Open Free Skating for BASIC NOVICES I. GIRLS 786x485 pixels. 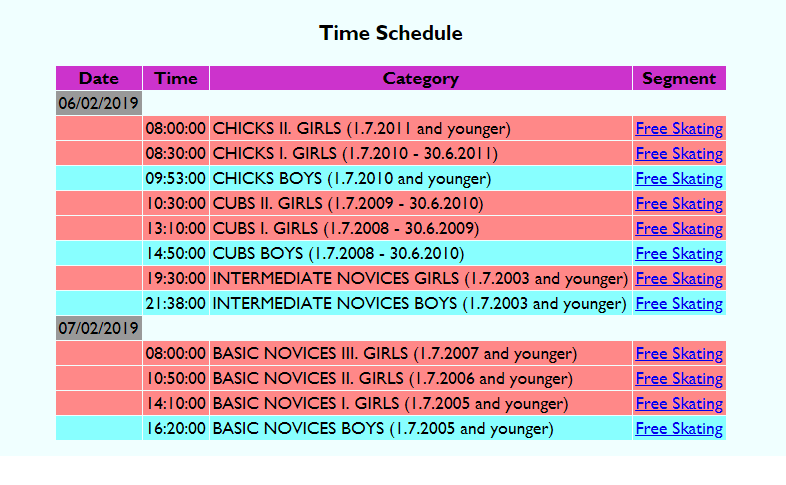coord(679,404)
